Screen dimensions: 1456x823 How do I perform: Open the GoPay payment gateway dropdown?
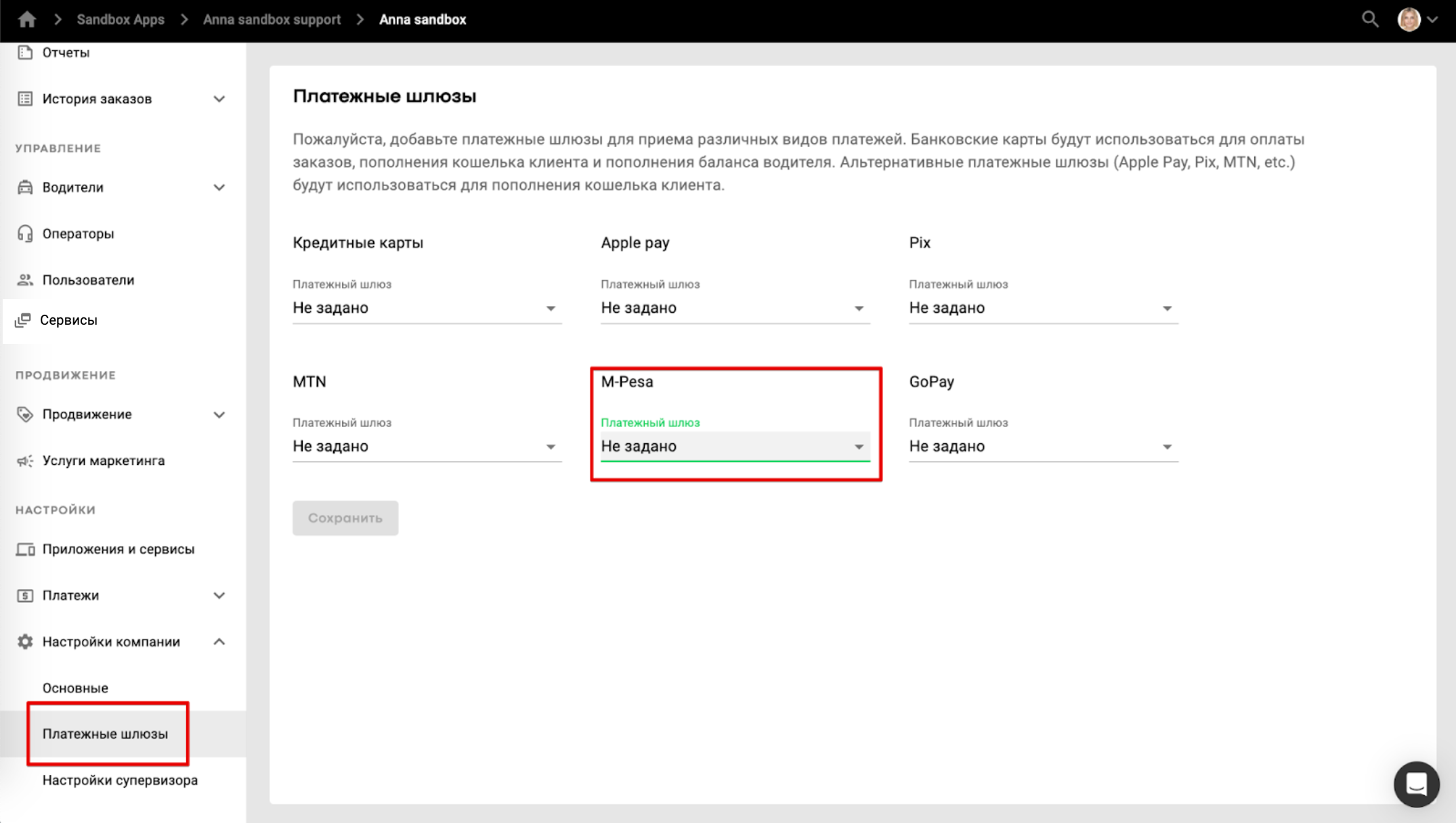(x=1043, y=447)
